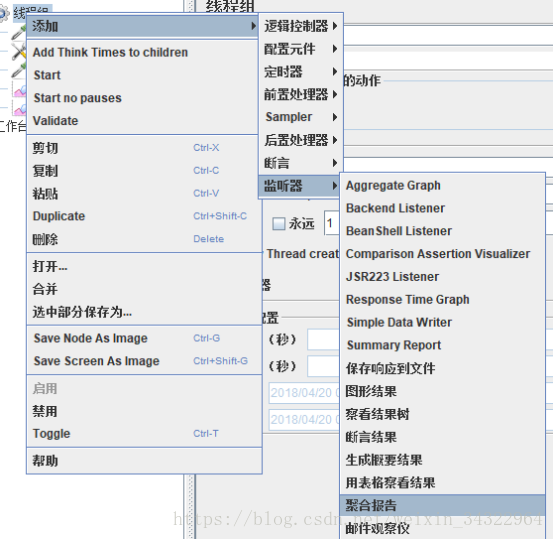The width and height of the screenshot is (554, 539).
Task: Select 剪切 (Cut) option
Action: (x=144, y=148)
